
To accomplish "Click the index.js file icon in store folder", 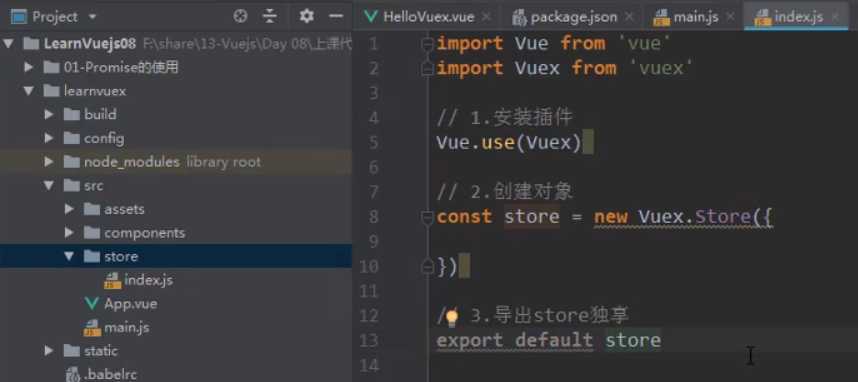I will click(112, 280).
